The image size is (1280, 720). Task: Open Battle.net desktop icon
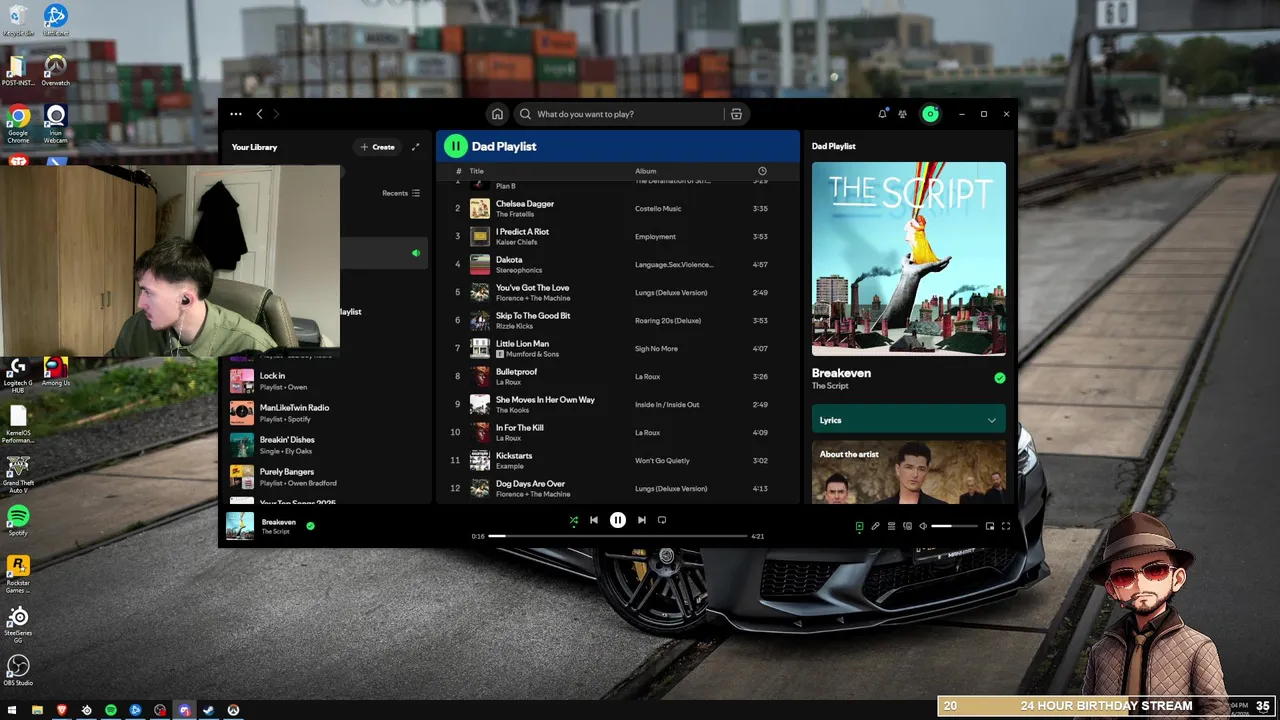[x=56, y=20]
